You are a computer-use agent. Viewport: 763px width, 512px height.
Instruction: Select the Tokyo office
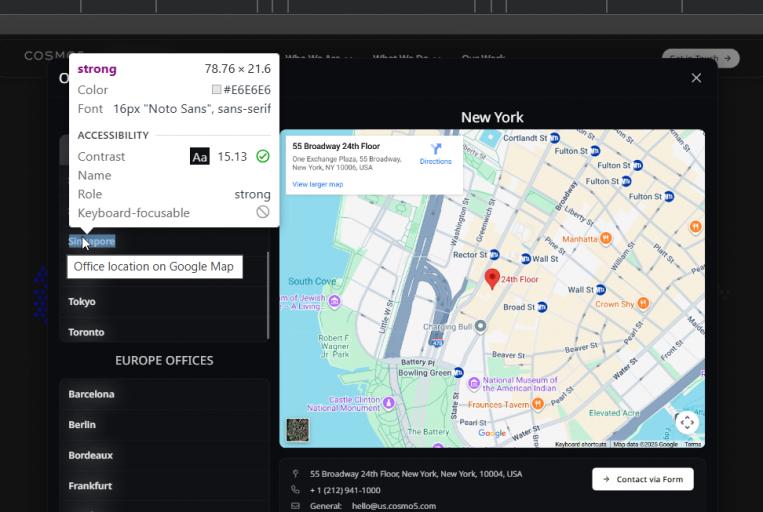point(164,302)
